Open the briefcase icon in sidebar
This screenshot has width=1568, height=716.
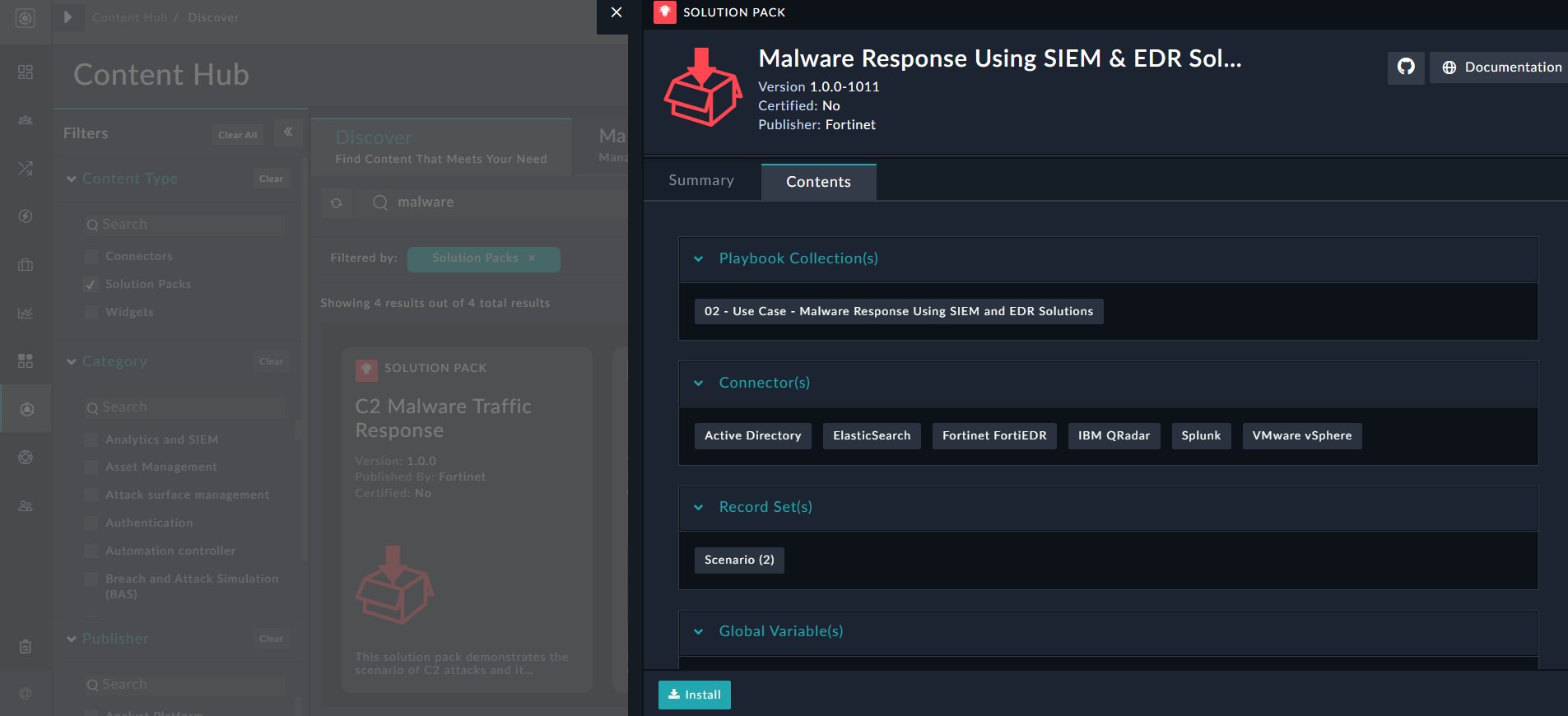pos(26,265)
